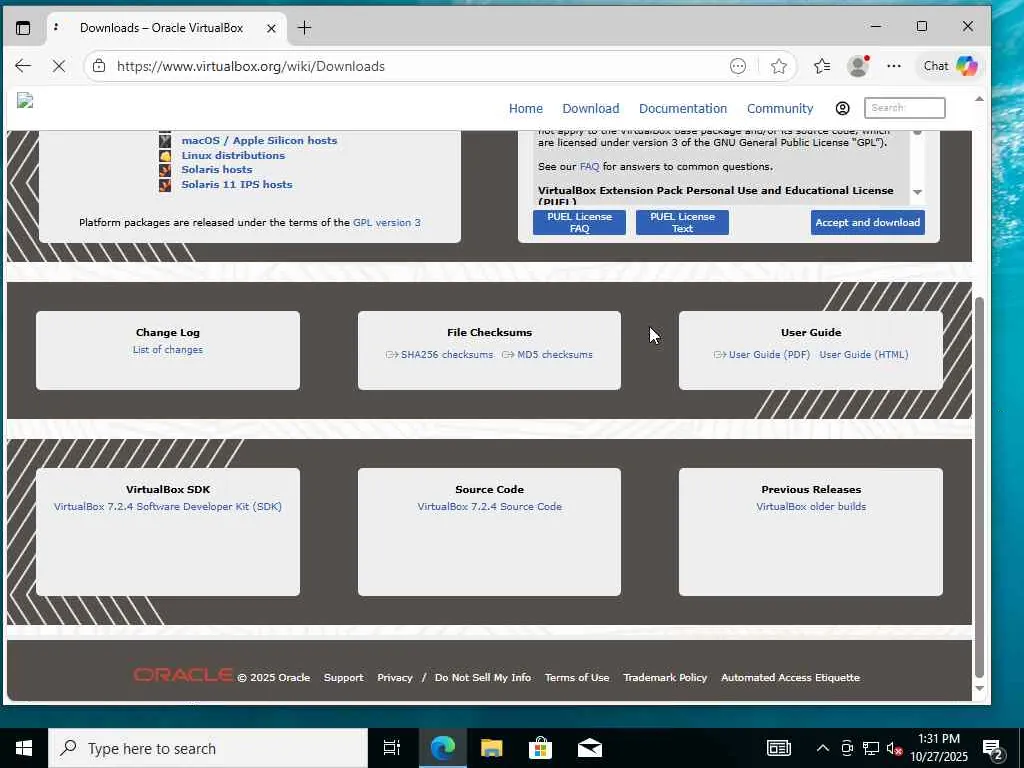The image size is (1024, 768).
Task: Open the Privacy footer link
Action: click(394, 678)
